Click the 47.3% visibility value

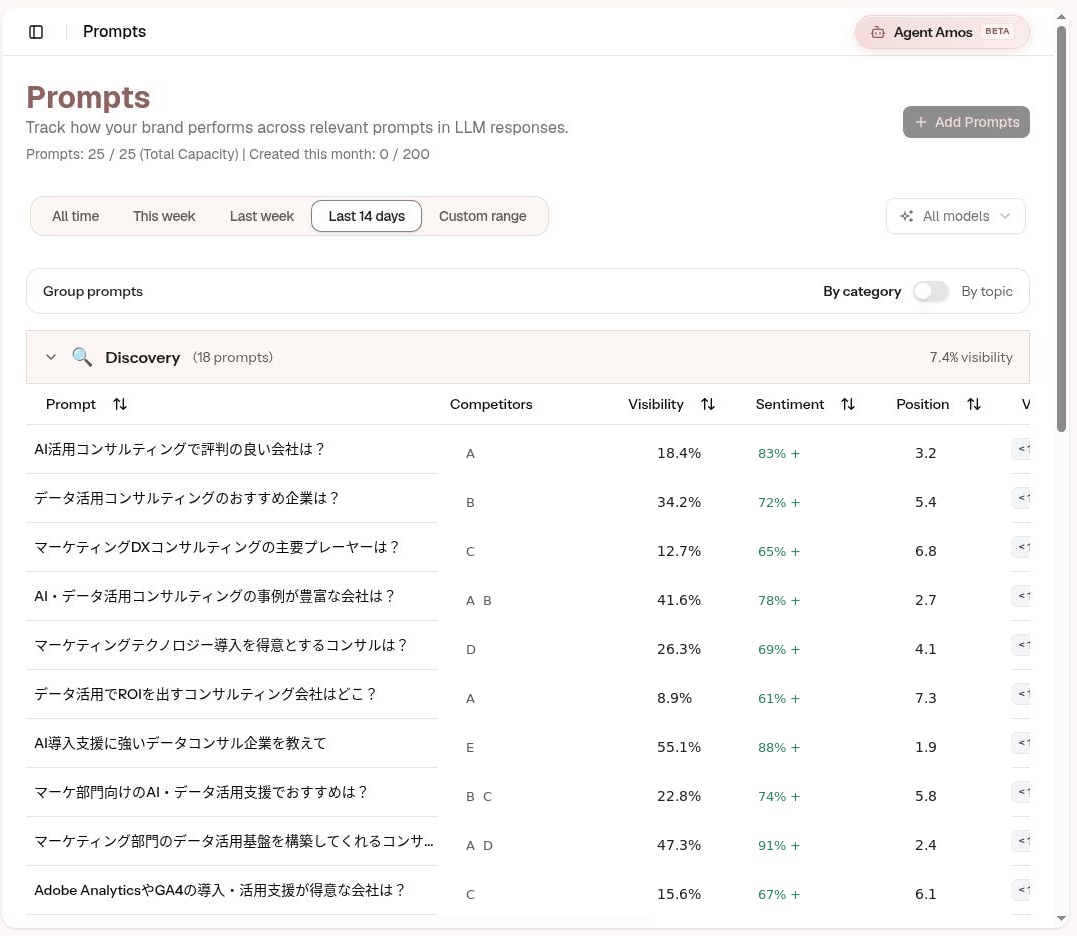(x=679, y=845)
